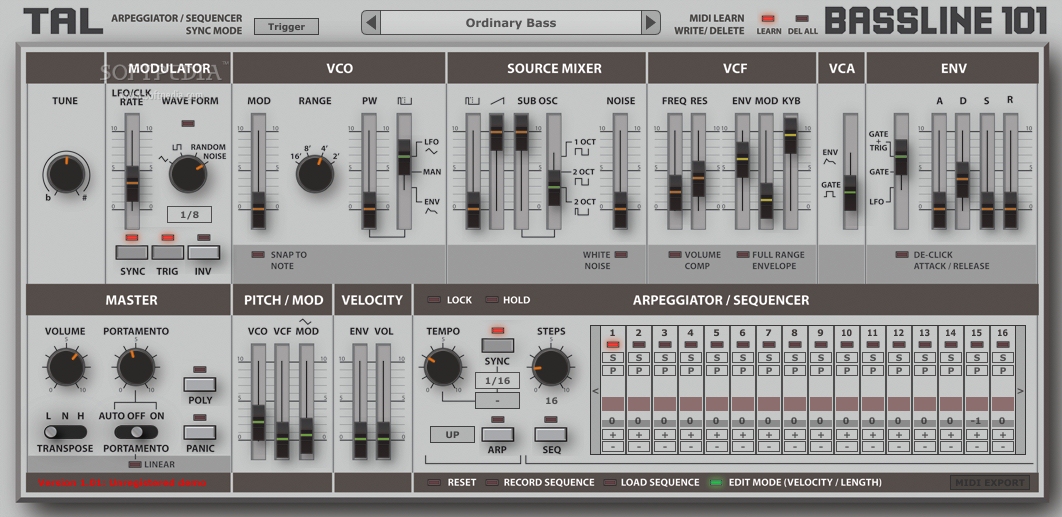
Task: Open the UP arpeggio mode selector
Action: (452, 434)
